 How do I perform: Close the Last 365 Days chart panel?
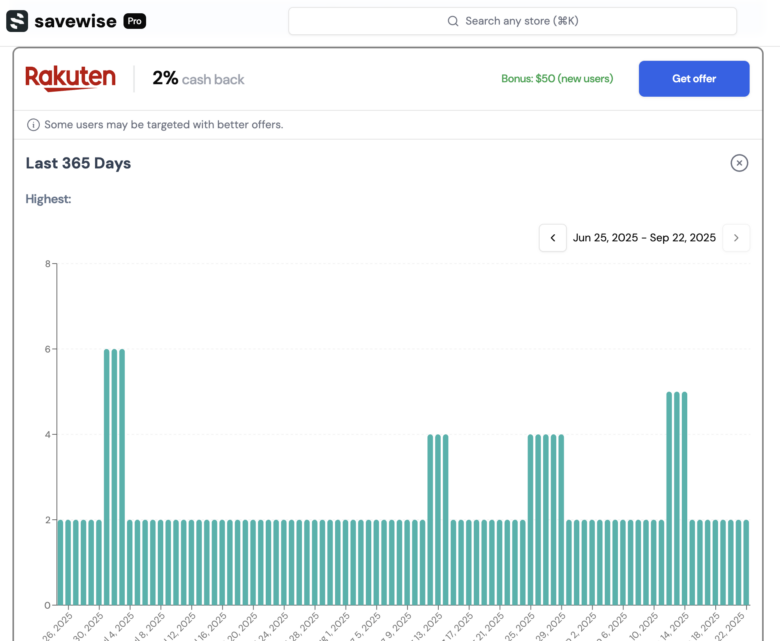[x=739, y=163]
